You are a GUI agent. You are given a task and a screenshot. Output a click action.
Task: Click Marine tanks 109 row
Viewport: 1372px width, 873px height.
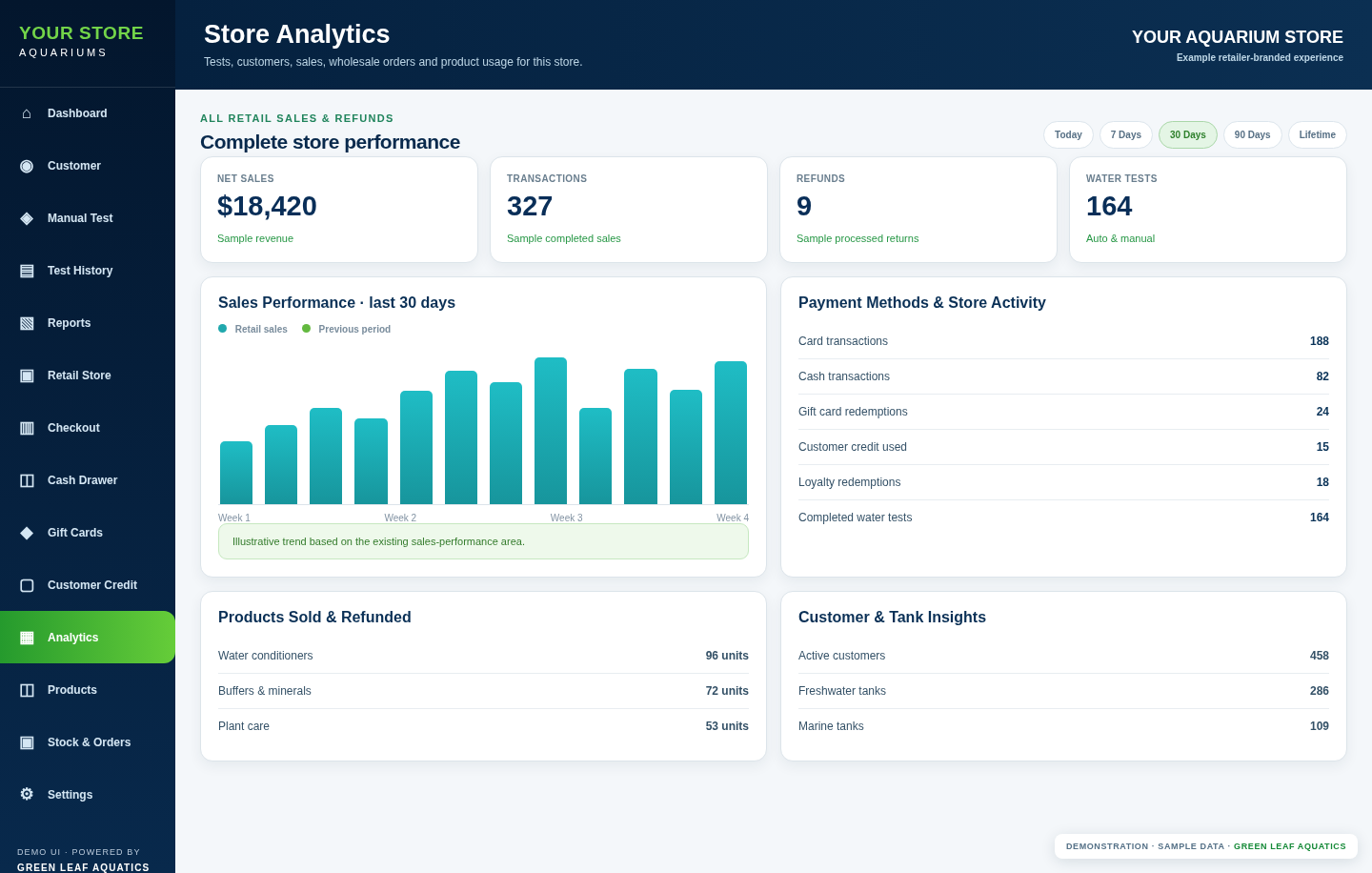1063,726
